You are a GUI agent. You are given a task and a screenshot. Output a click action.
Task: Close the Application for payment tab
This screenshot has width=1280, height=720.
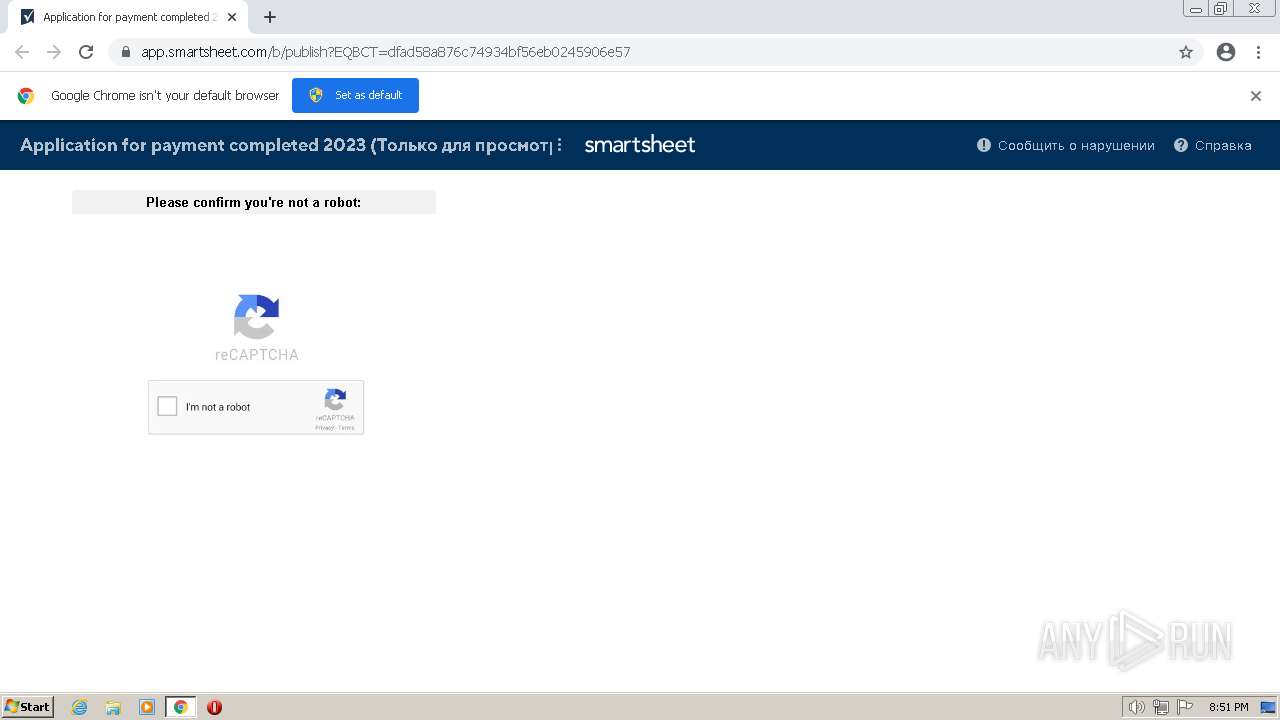tap(232, 17)
